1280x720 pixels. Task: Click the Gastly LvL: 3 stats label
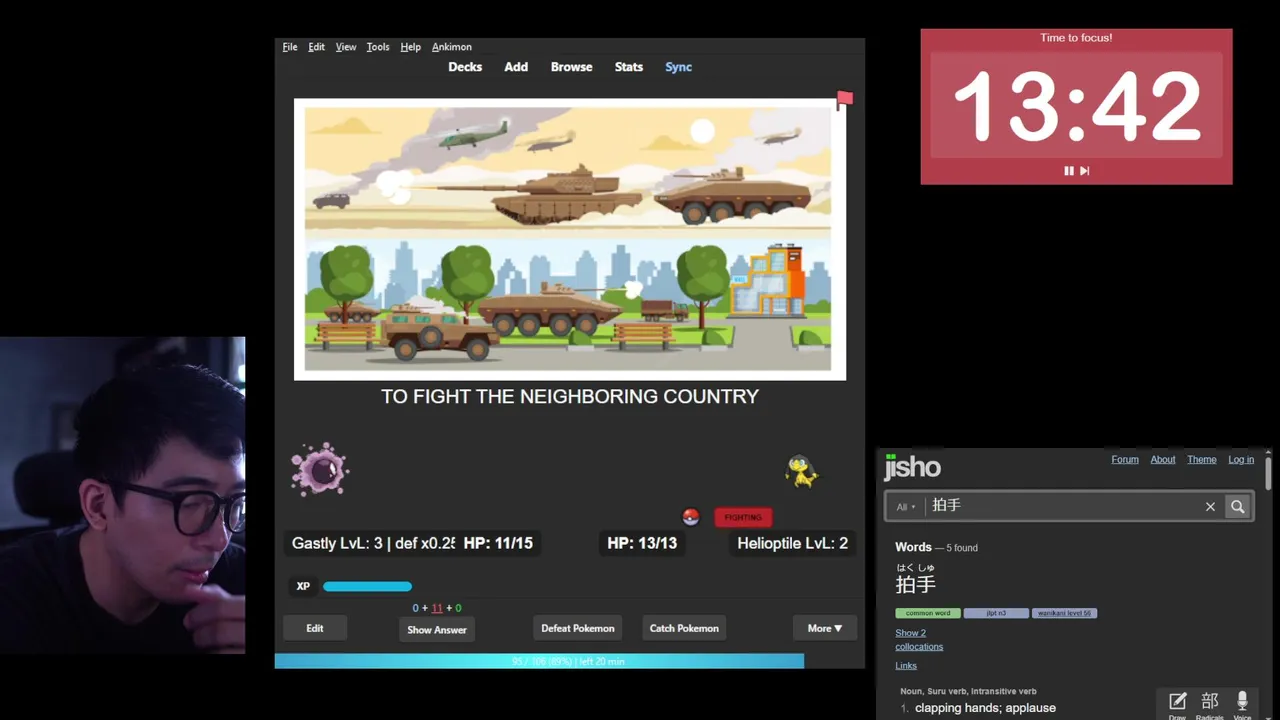pyautogui.click(x=372, y=543)
